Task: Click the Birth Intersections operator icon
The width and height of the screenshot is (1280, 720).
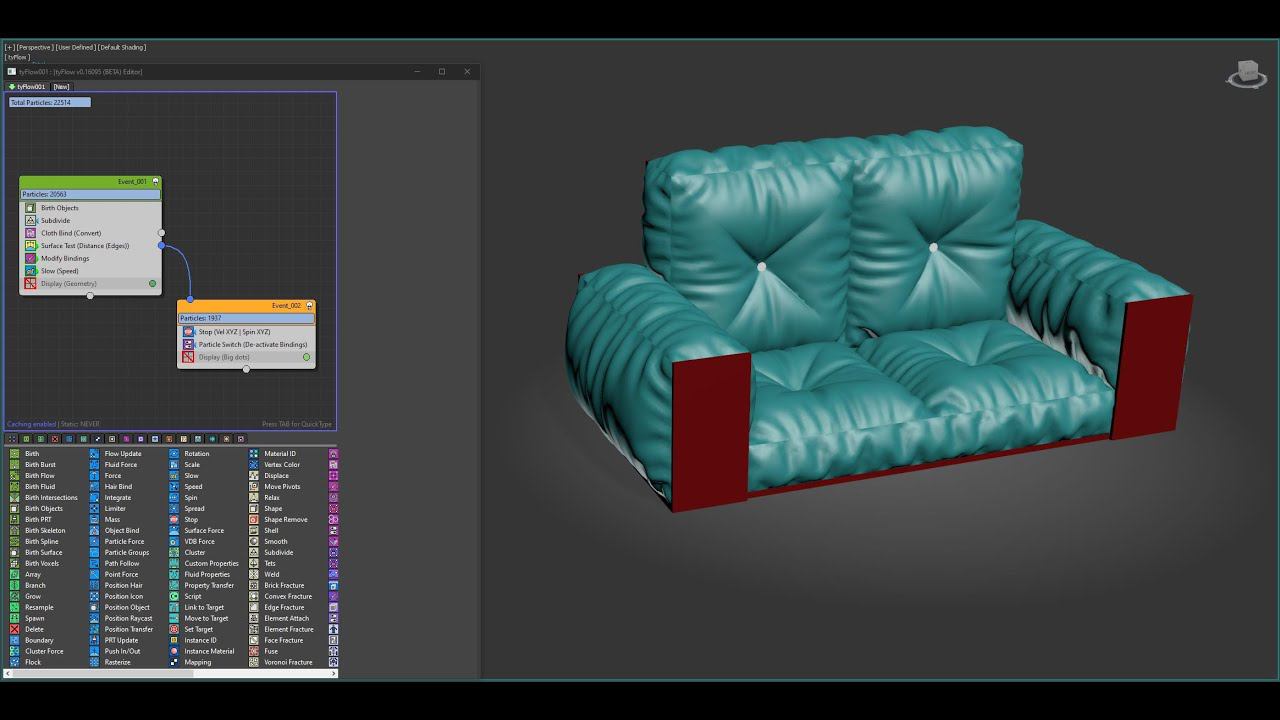Action: click(14, 498)
